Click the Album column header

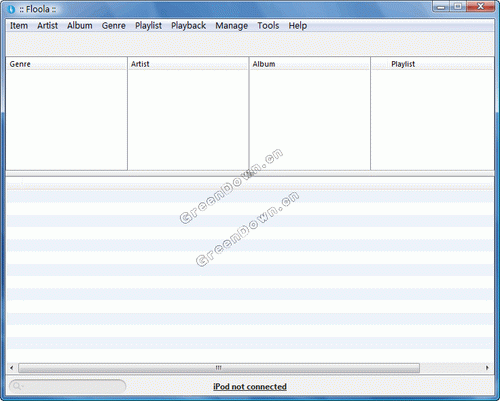(310, 64)
